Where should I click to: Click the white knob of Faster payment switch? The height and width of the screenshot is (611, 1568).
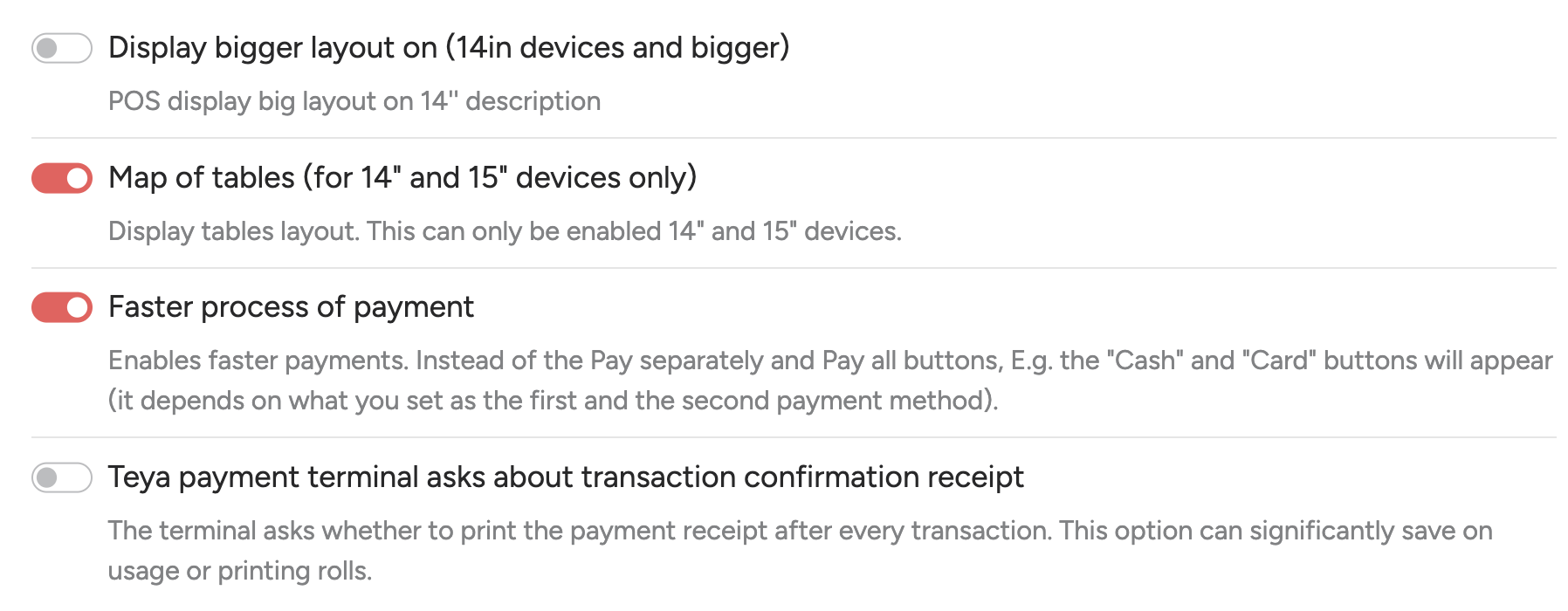[x=78, y=307]
